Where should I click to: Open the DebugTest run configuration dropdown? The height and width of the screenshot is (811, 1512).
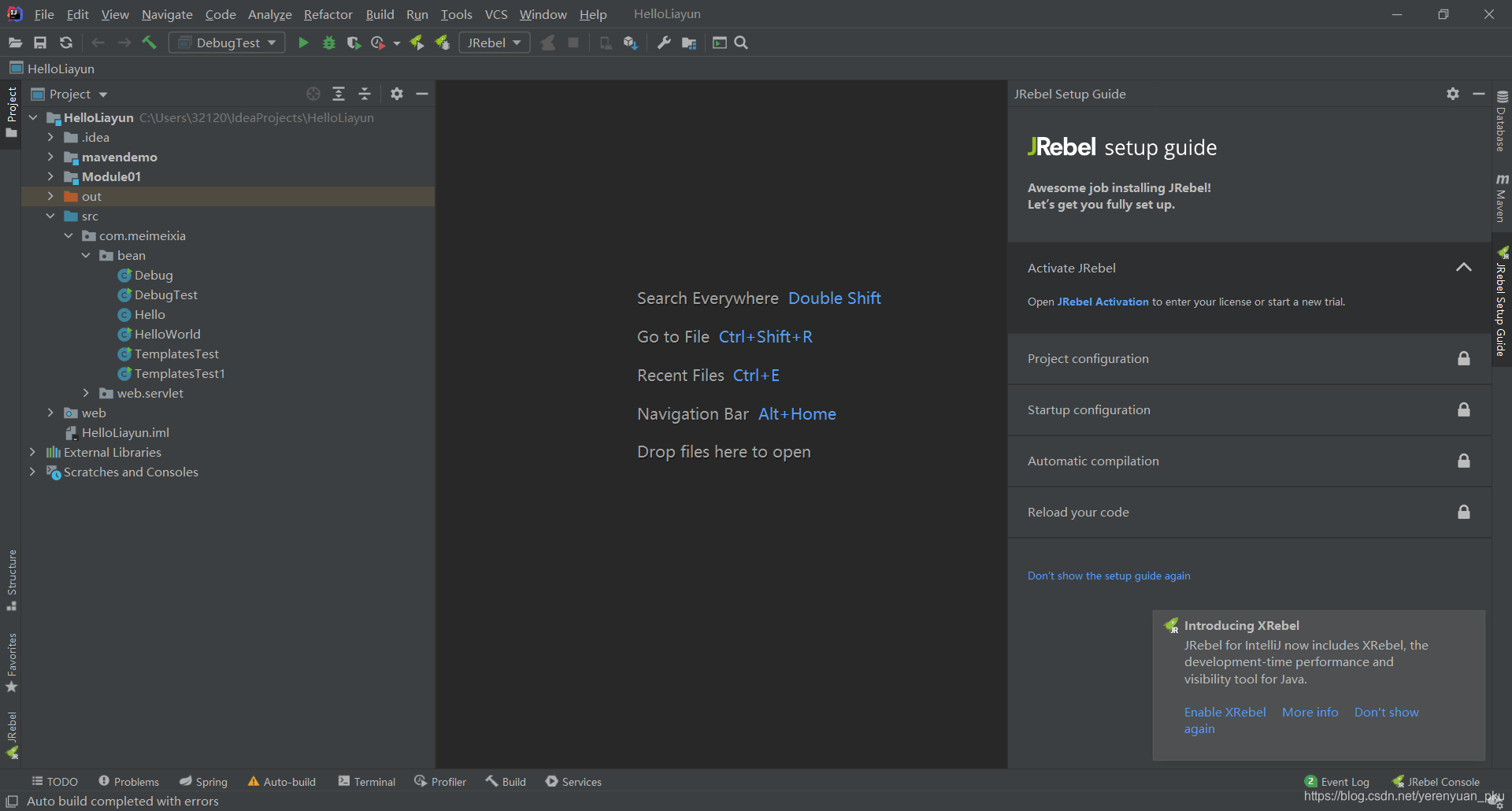[x=227, y=43]
